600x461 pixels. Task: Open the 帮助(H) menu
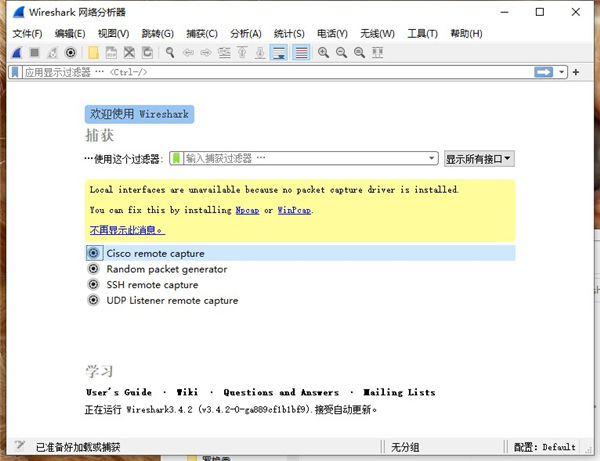click(x=466, y=34)
